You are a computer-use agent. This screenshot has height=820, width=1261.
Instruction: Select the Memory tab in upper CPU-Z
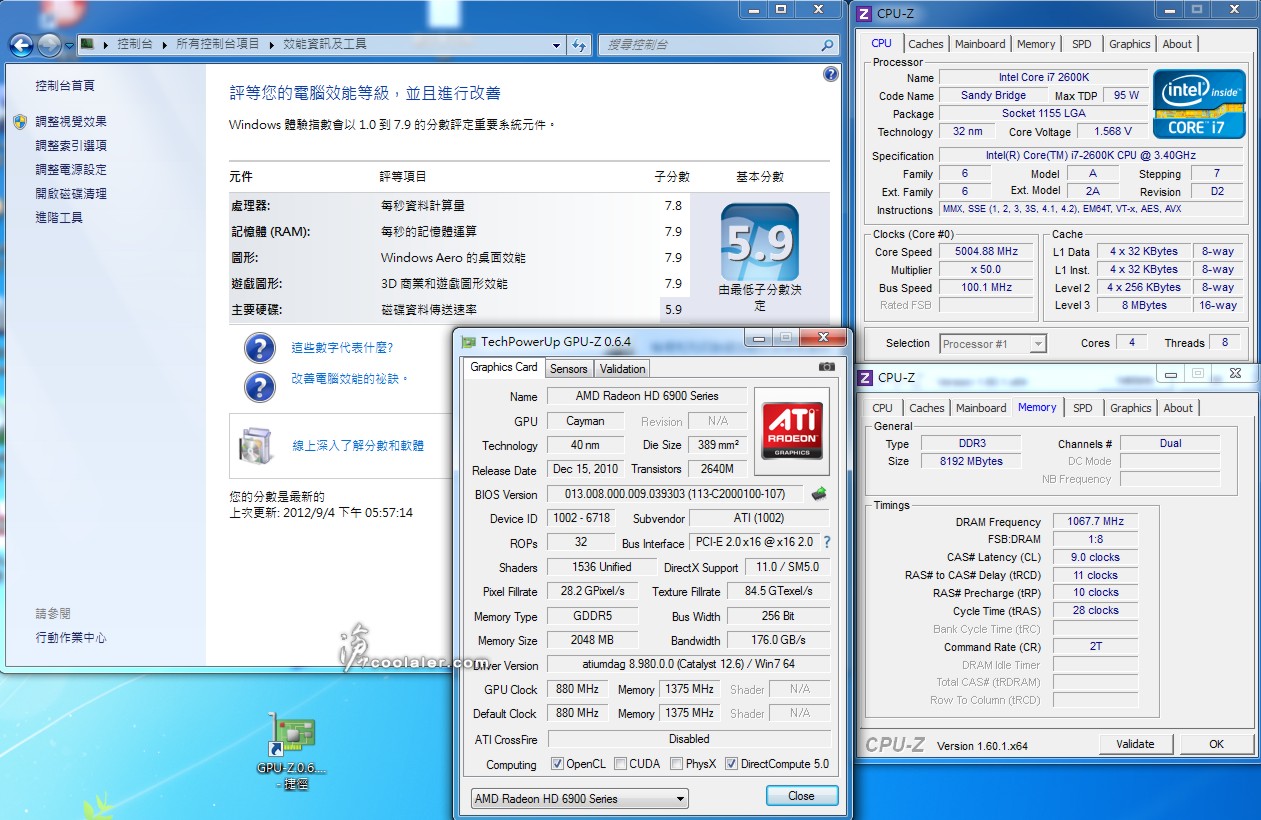1036,44
